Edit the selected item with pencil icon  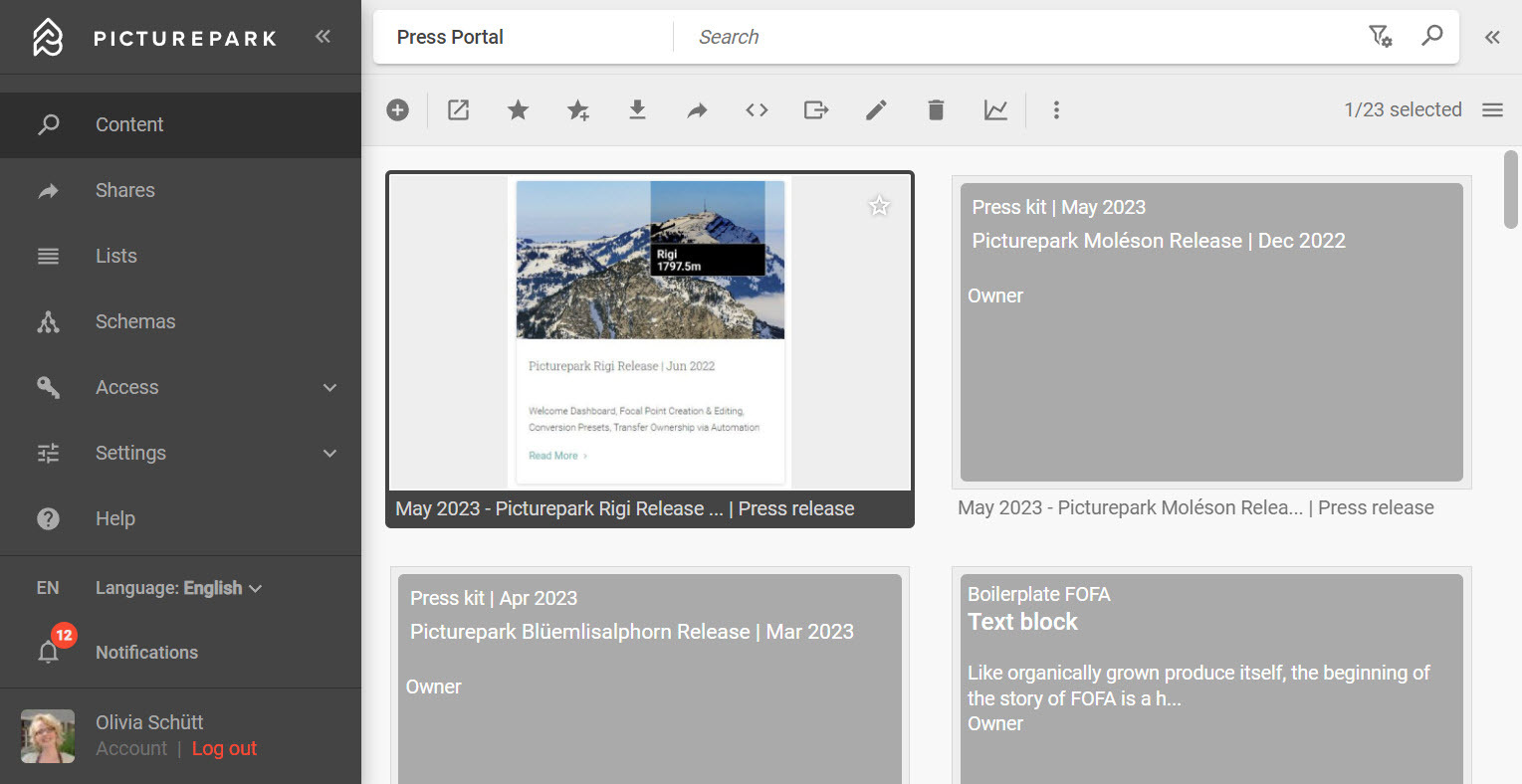pyautogui.click(x=876, y=109)
